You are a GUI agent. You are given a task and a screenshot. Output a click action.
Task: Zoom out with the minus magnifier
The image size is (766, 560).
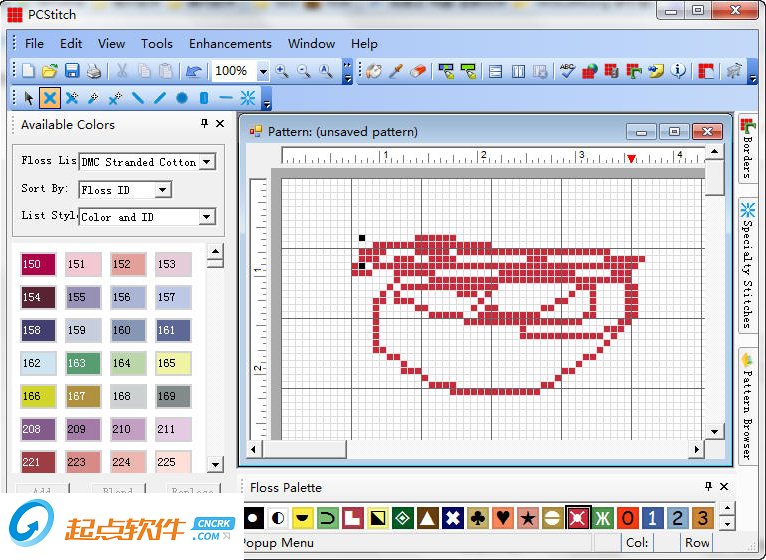[x=304, y=71]
